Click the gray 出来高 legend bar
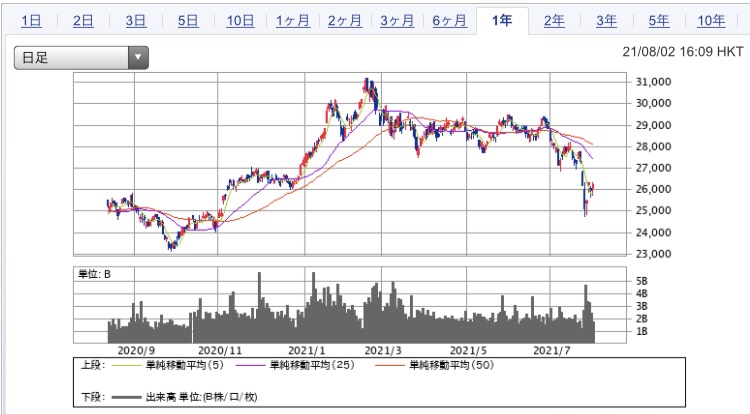Viewport: 750px width, 414px height. tap(126, 397)
